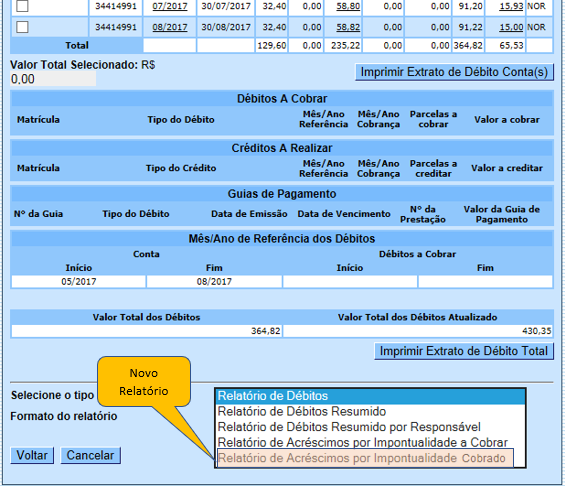Open the 07/2017 reference link
The image size is (571, 487).
click(170, 6)
